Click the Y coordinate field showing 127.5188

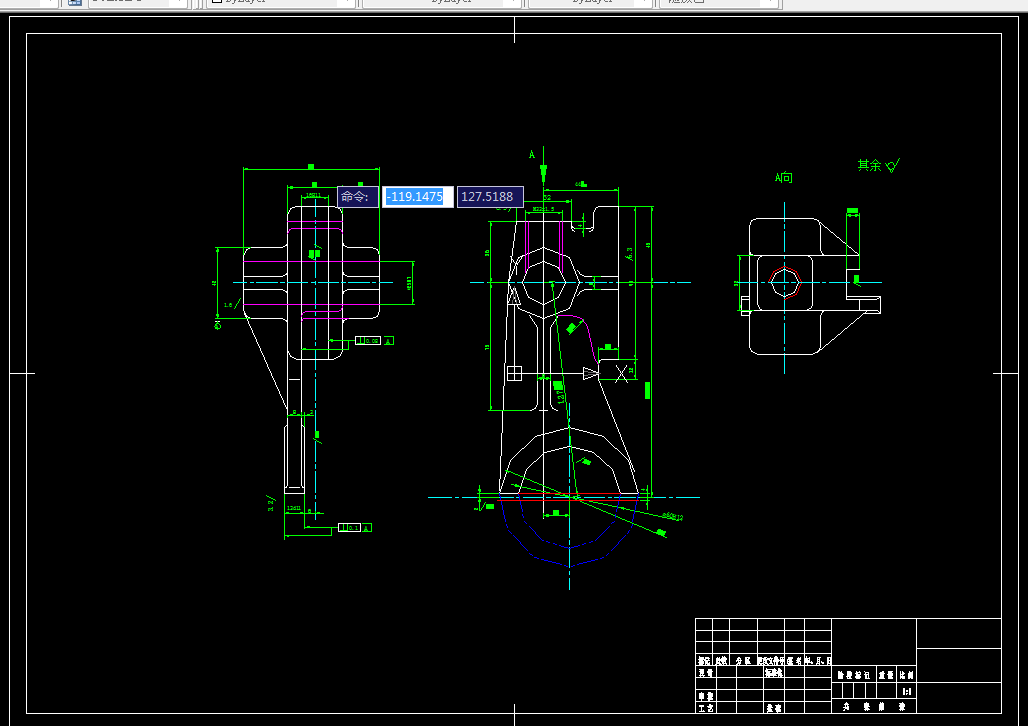(x=490, y=197)
